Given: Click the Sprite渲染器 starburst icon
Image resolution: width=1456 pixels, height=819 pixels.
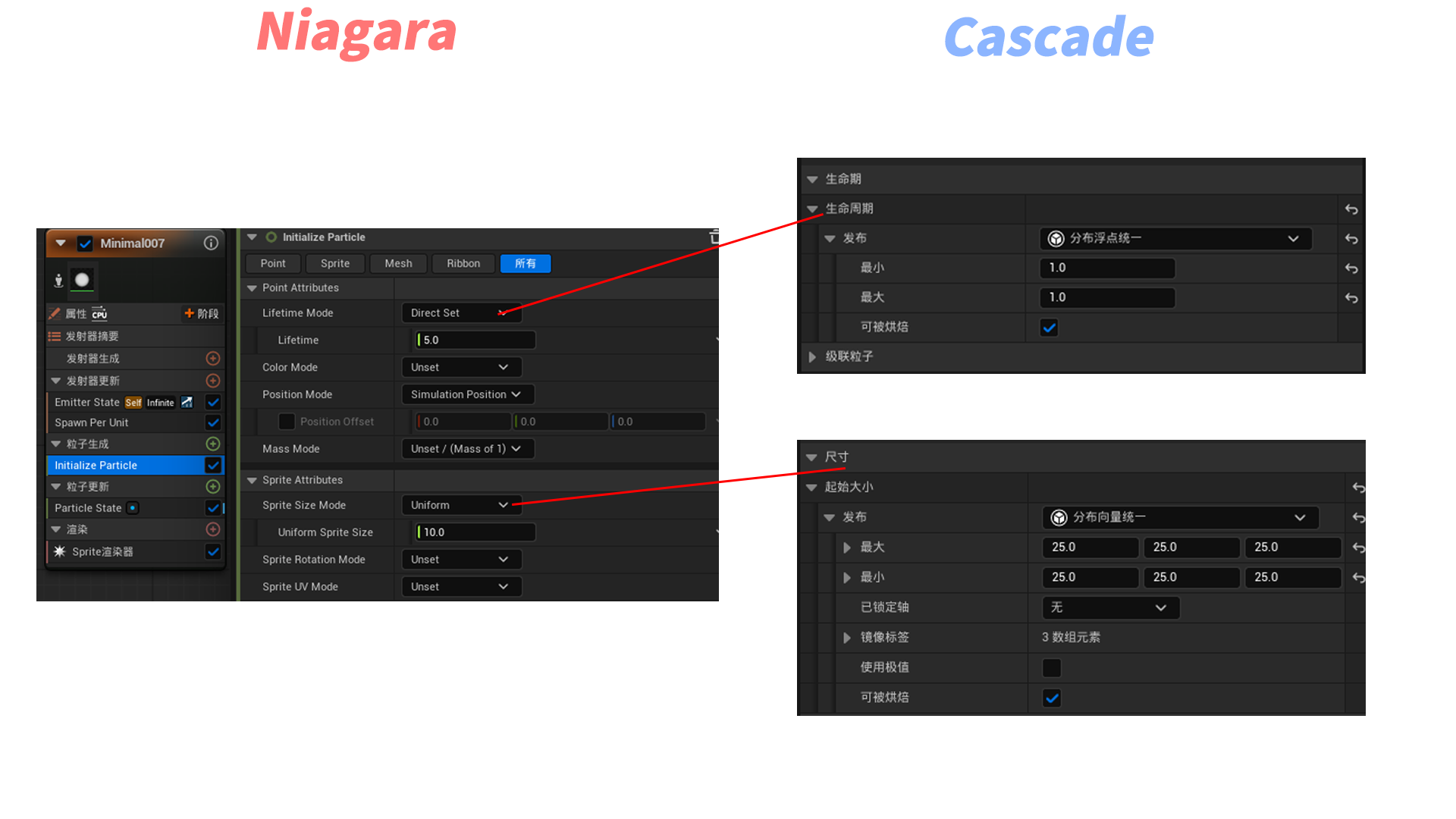Looking at the screenshot, I should pos(59,551).
